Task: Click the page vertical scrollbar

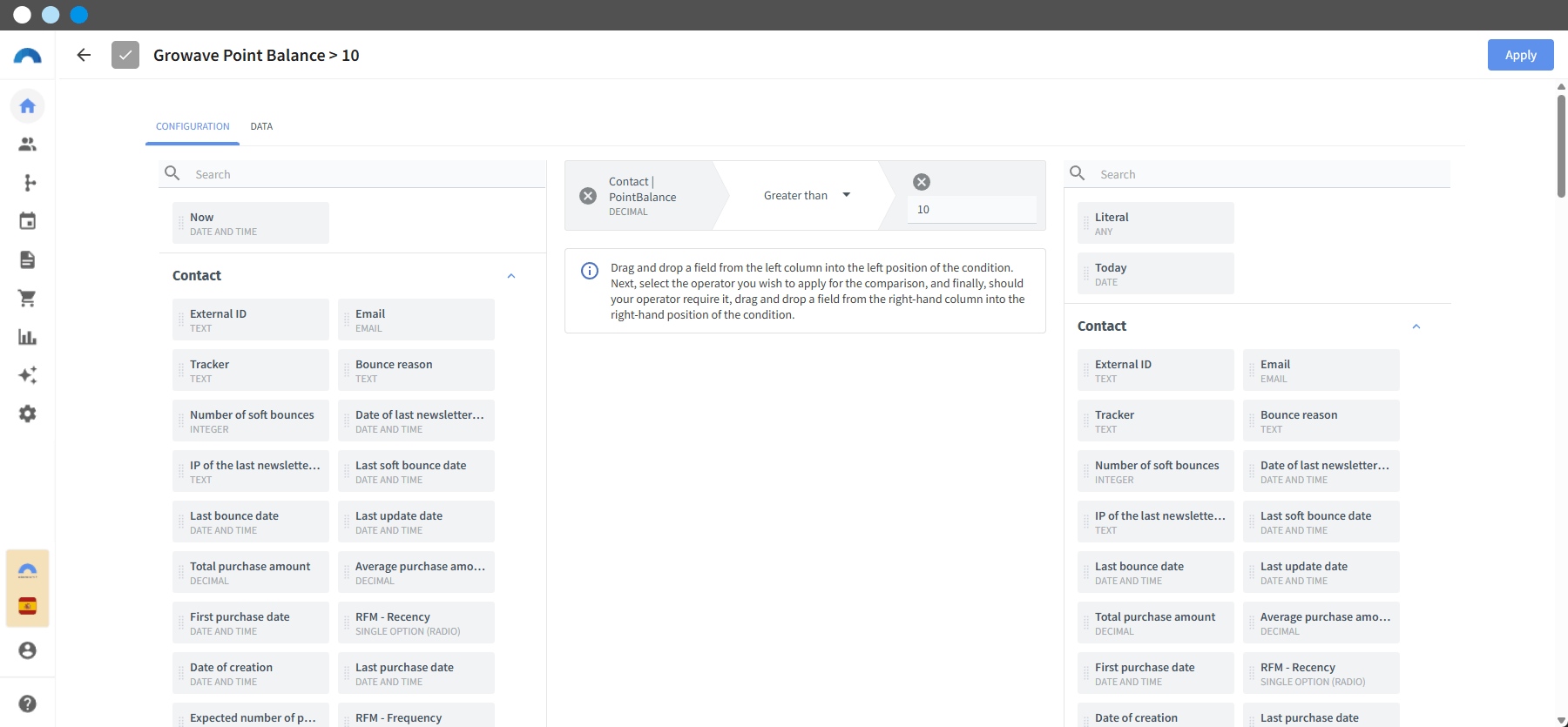Action: 1561,146
